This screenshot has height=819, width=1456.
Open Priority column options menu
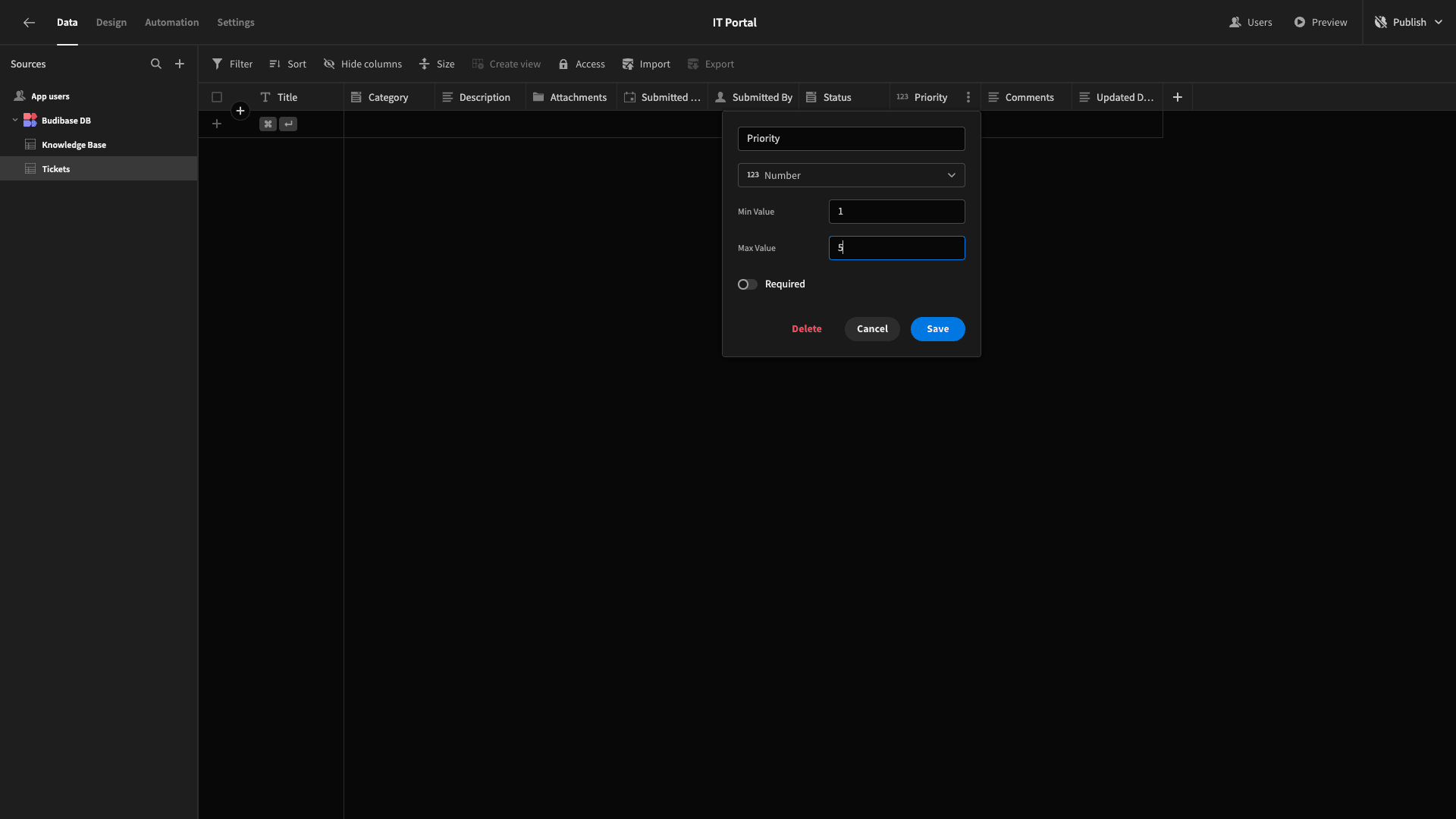pos(968,97)
